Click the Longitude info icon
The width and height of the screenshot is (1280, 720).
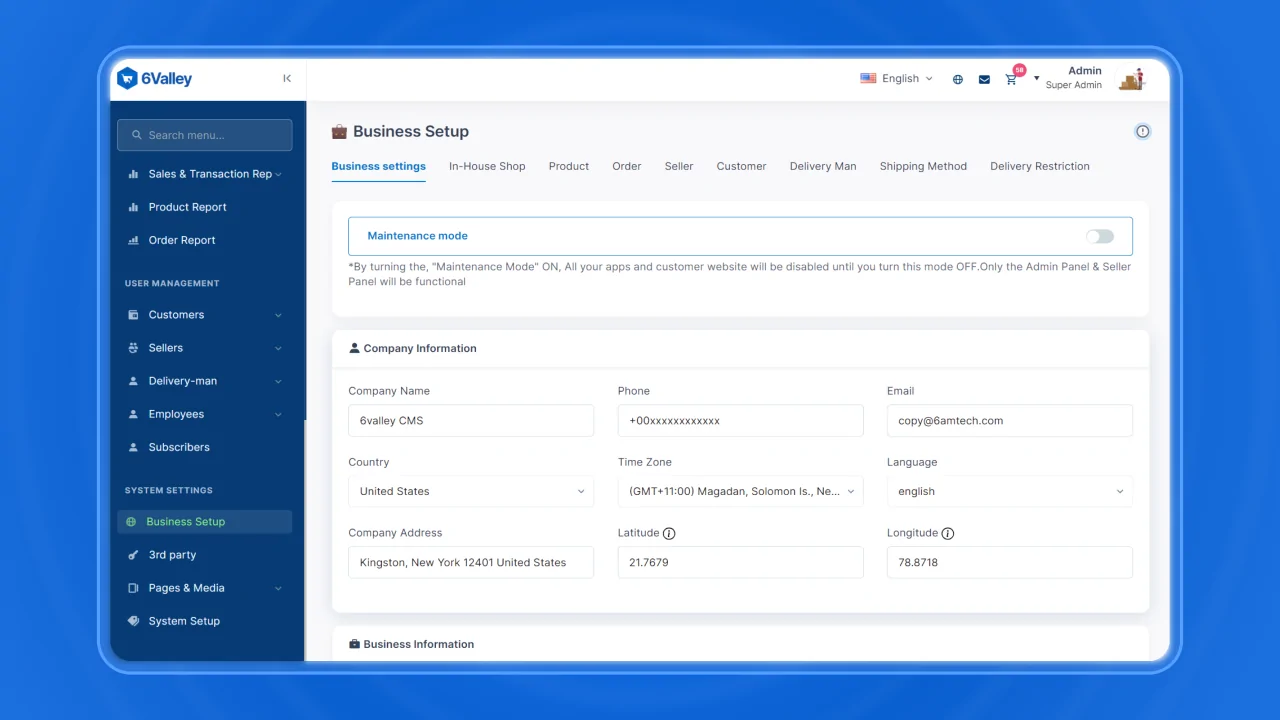[948, 533]
